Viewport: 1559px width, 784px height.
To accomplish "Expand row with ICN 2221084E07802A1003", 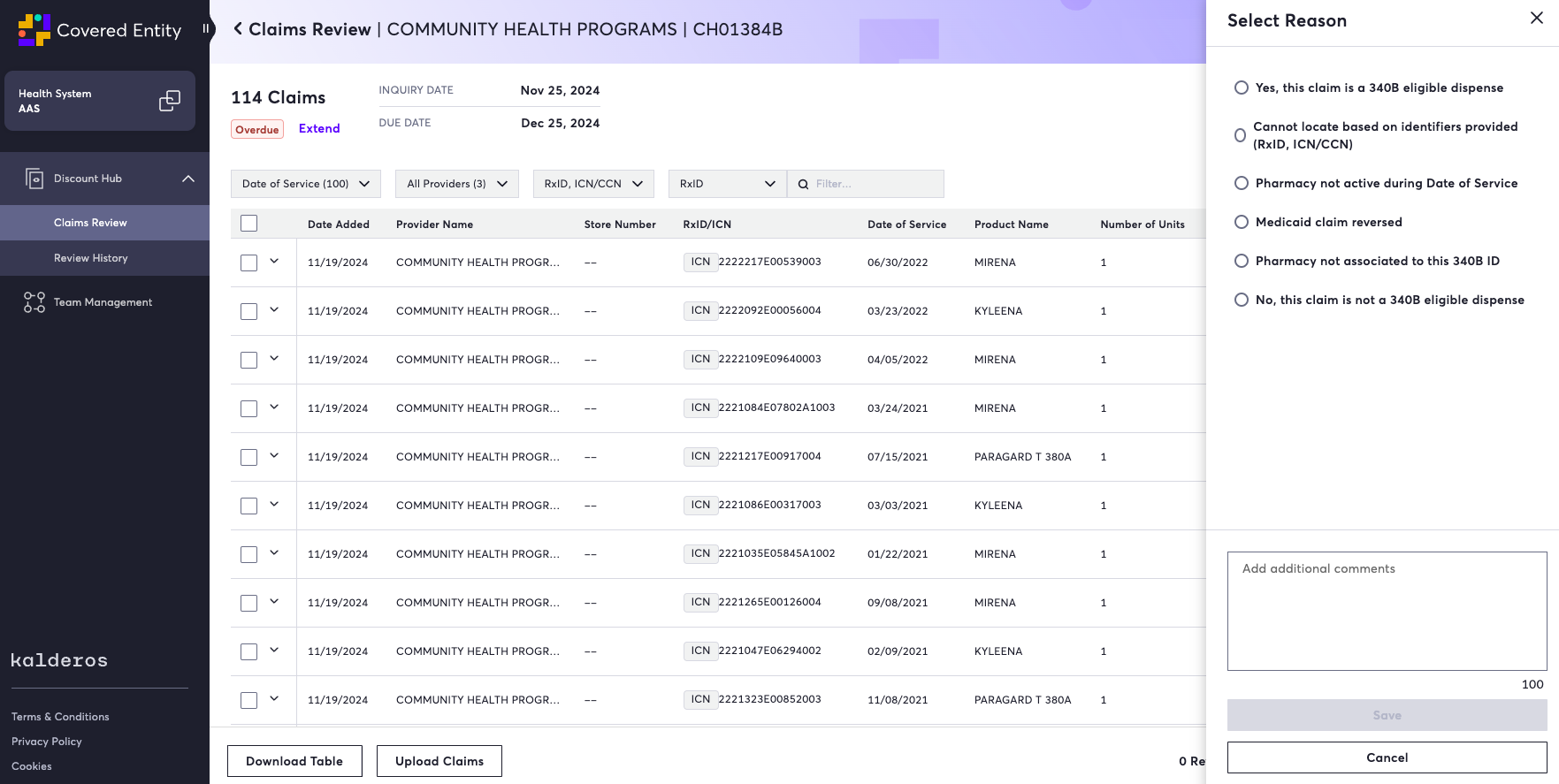I will (274, 407).
